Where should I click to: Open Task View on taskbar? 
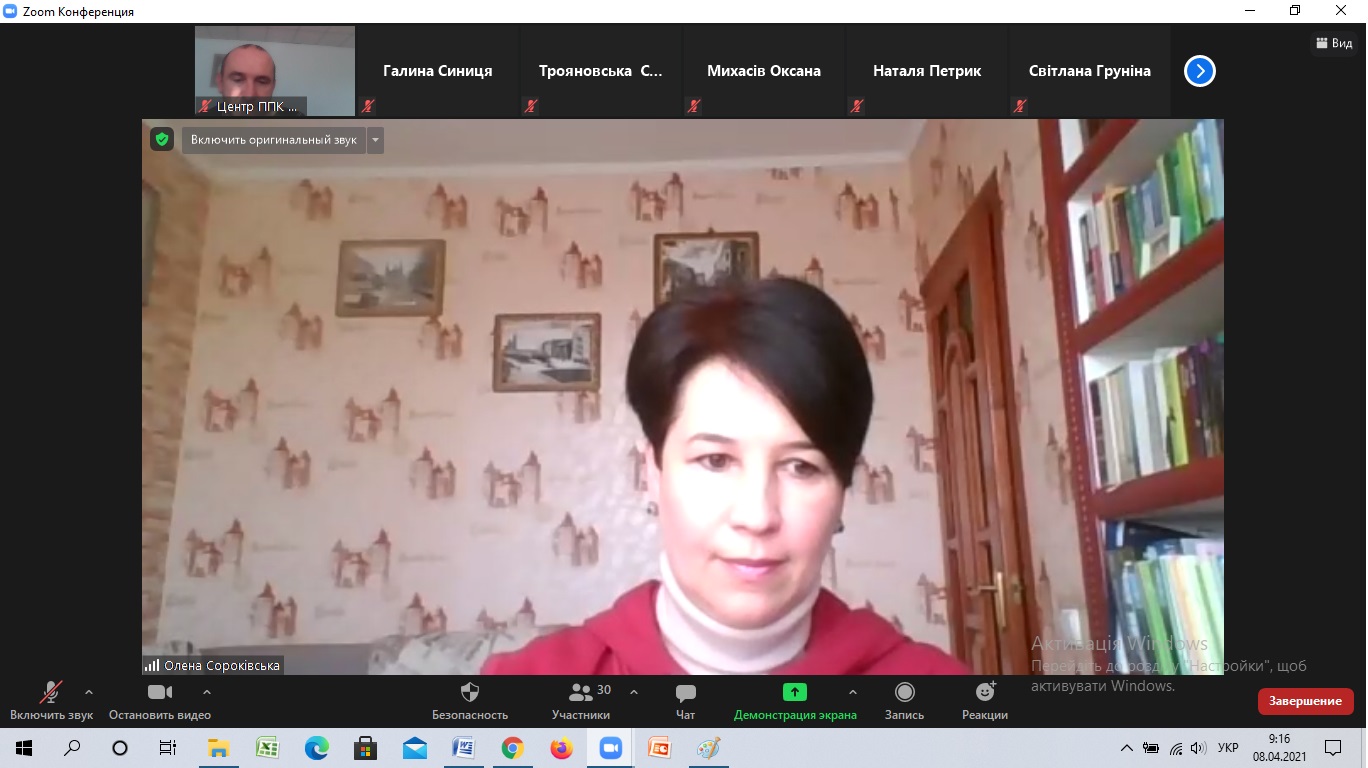[168, 748]
